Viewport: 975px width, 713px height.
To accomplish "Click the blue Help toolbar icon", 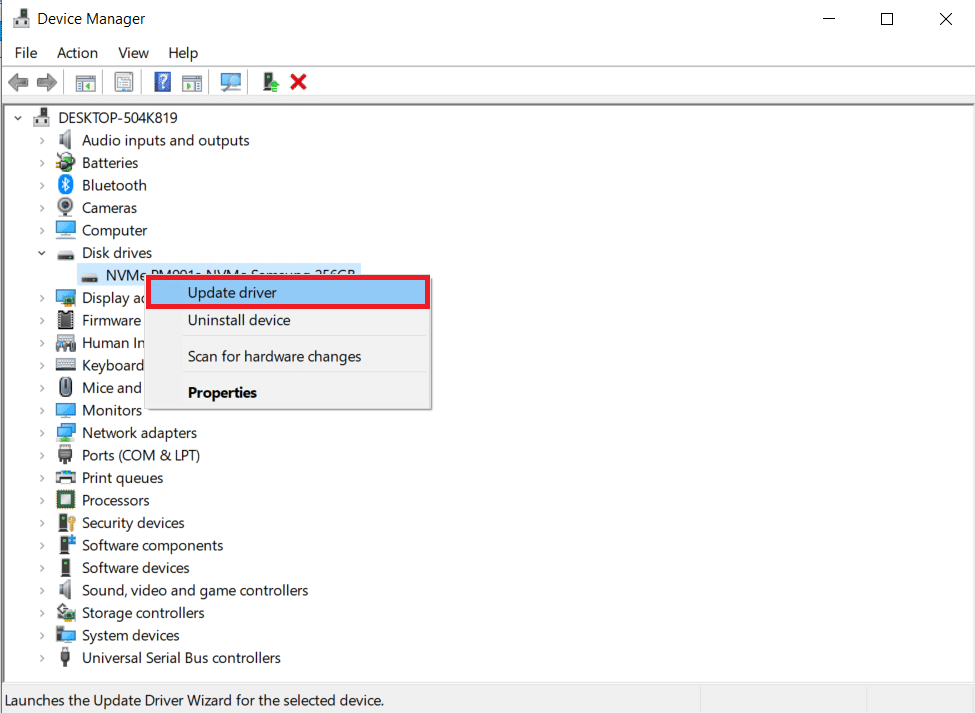I will point(162,82).
